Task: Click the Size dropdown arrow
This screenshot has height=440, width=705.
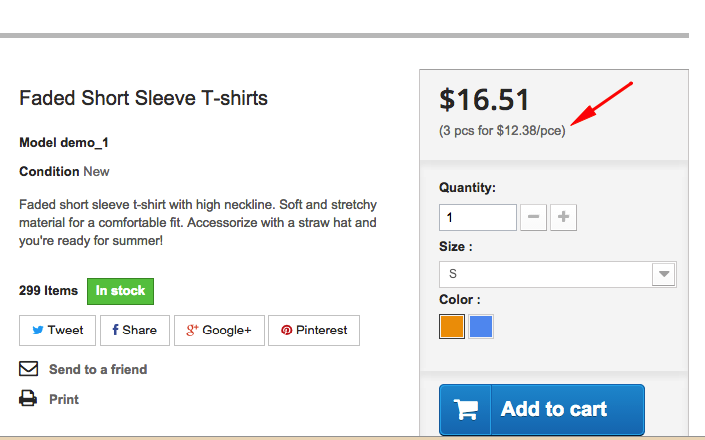Action: (663, 274)
